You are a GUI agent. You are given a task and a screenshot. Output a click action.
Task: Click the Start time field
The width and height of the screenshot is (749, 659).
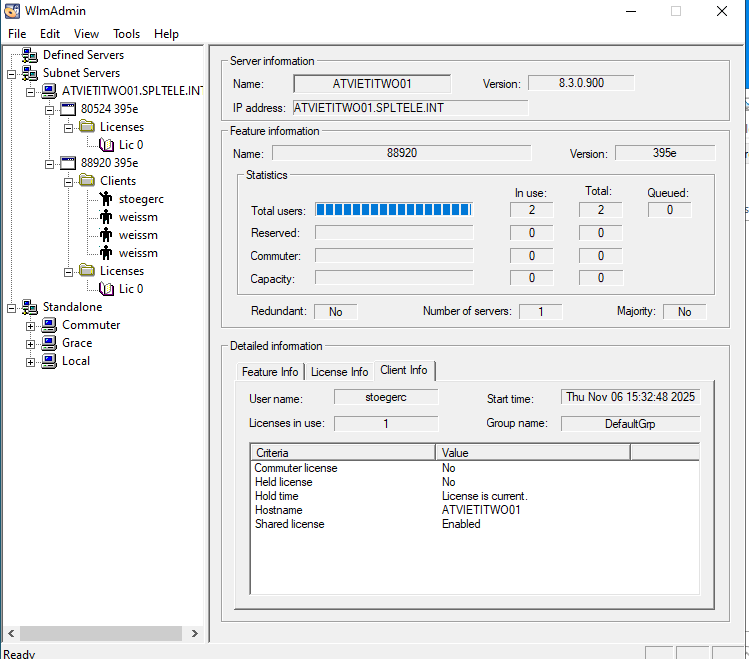[x=631, y=397]
